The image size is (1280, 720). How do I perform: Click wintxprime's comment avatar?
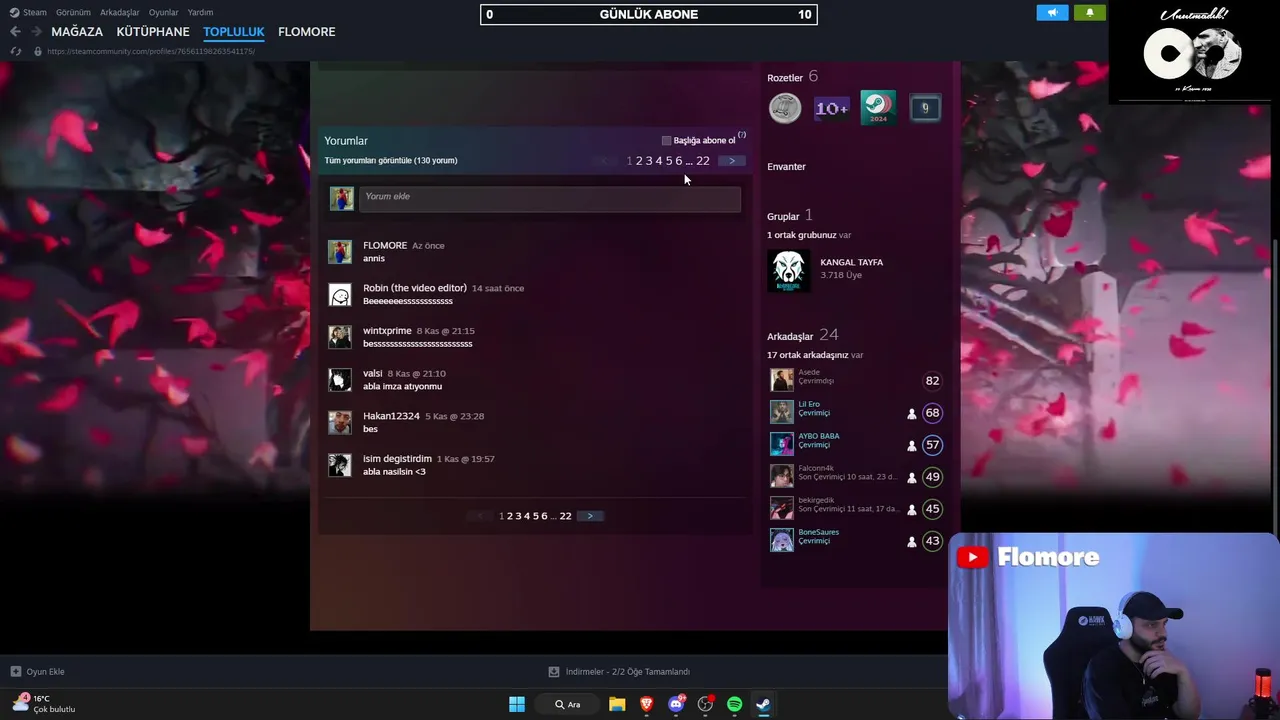340,337
